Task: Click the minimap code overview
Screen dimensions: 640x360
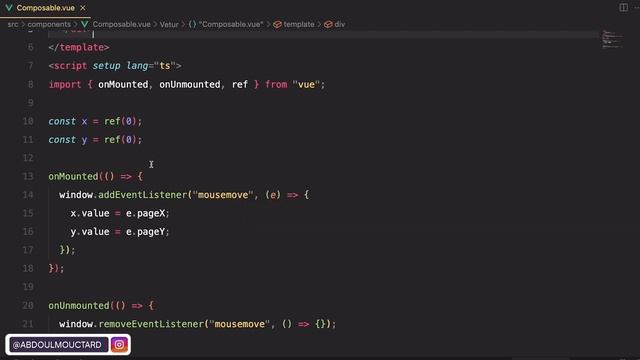Action: pyautogui.click(x=612, y=40)
